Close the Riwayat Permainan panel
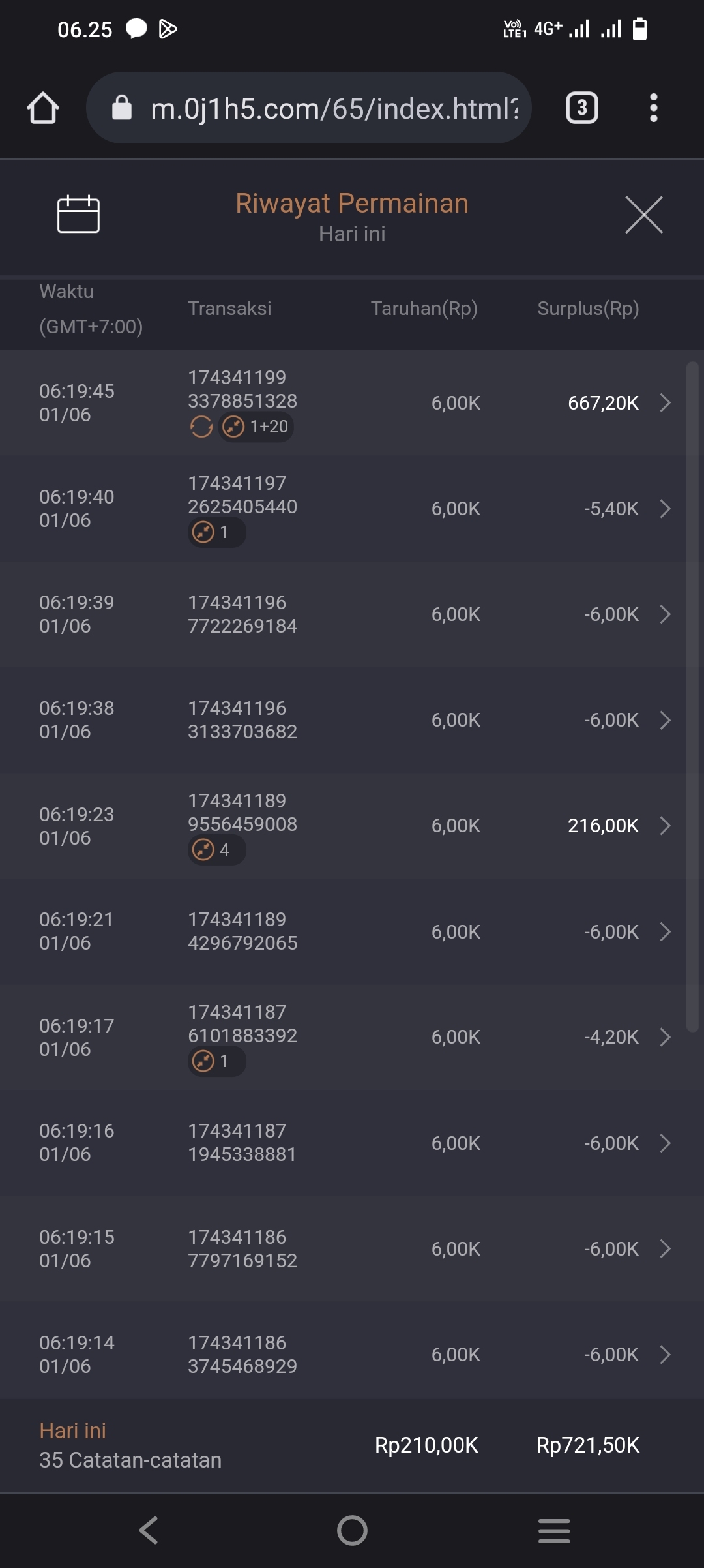The image size is (704, 1568). tap(643, 215)
